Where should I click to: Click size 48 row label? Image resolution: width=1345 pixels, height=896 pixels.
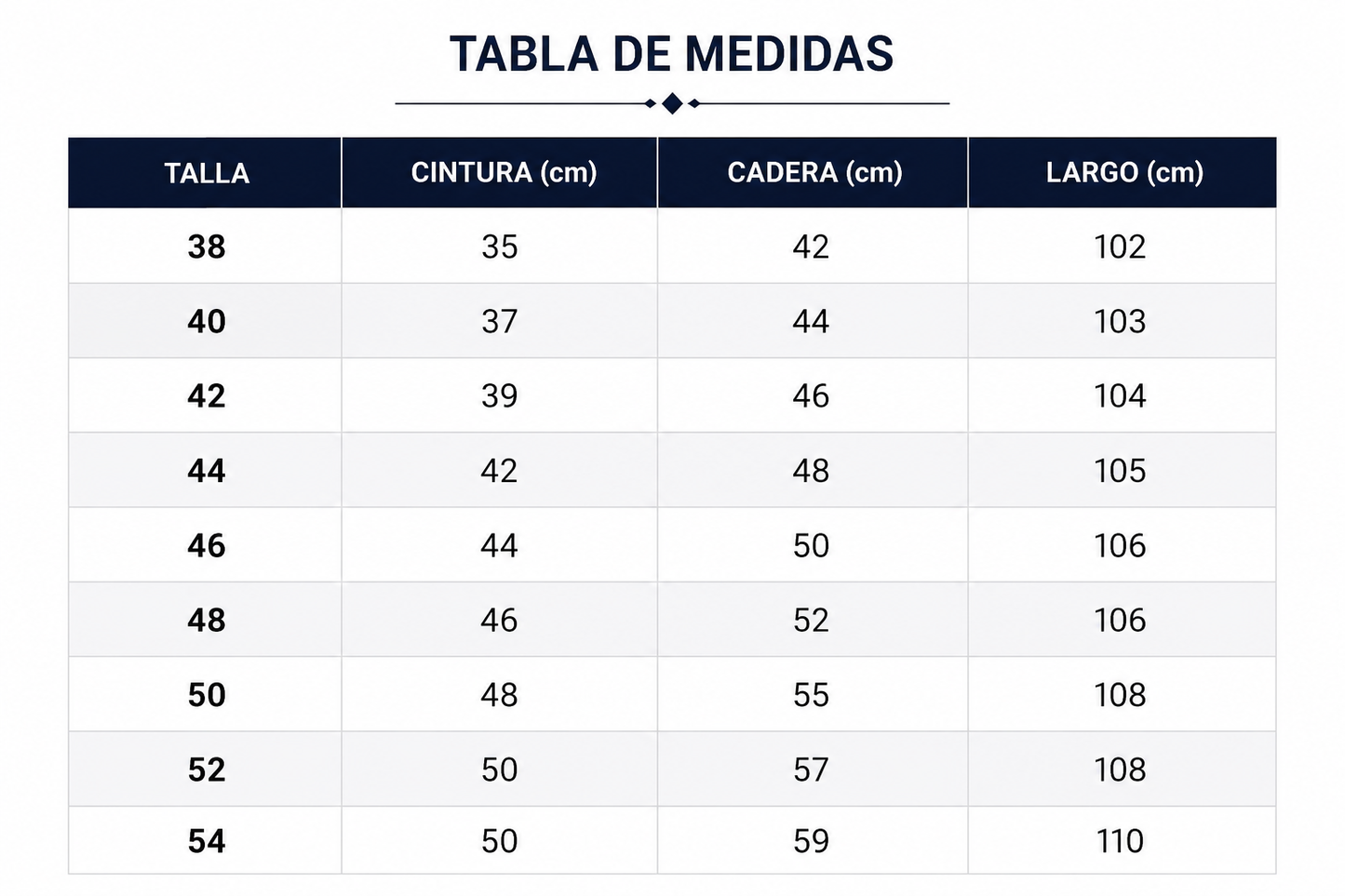coord(207,620)
